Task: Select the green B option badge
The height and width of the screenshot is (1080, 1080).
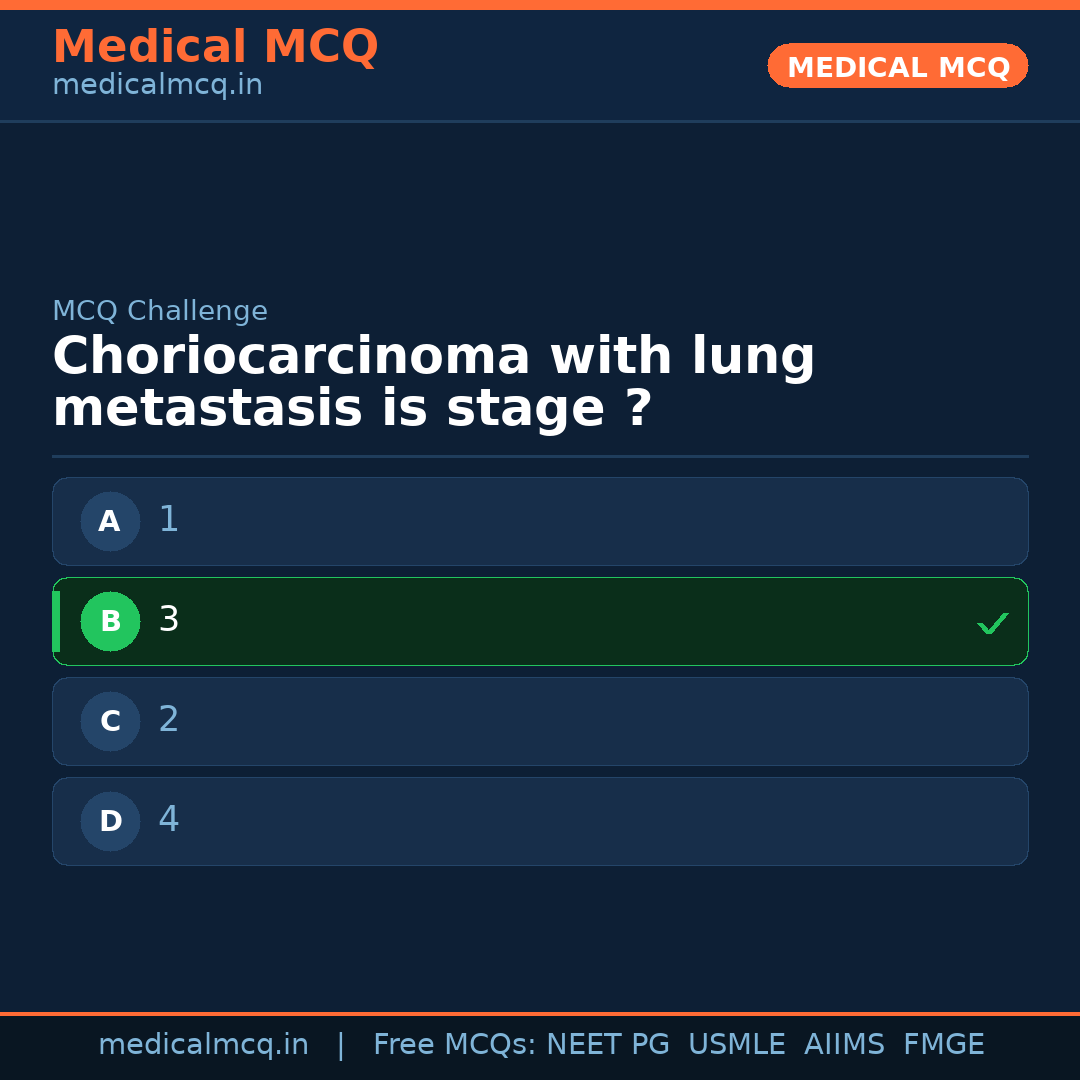Action: (x=110, y=621)
